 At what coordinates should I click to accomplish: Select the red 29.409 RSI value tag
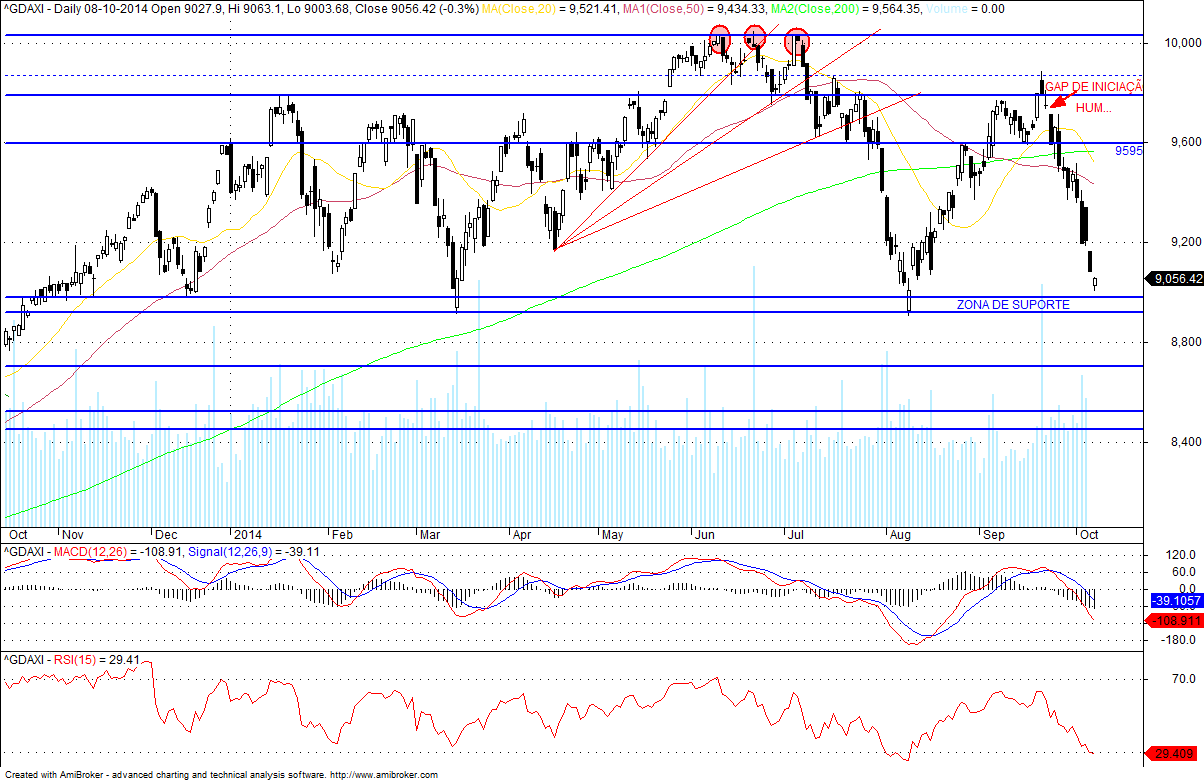click(x=1171, y=753)
